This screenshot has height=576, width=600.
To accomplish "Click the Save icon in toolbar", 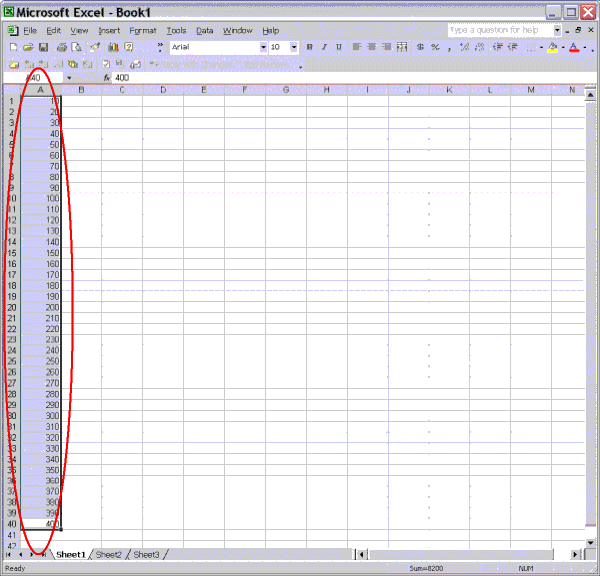I will (x=44, y=47).
